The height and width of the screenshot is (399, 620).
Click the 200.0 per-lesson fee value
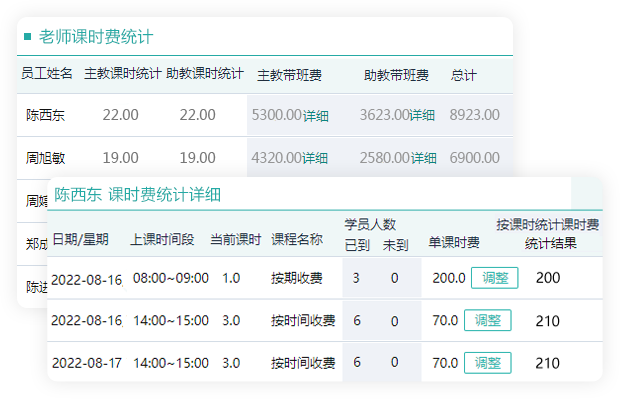[x=449, y=278]
